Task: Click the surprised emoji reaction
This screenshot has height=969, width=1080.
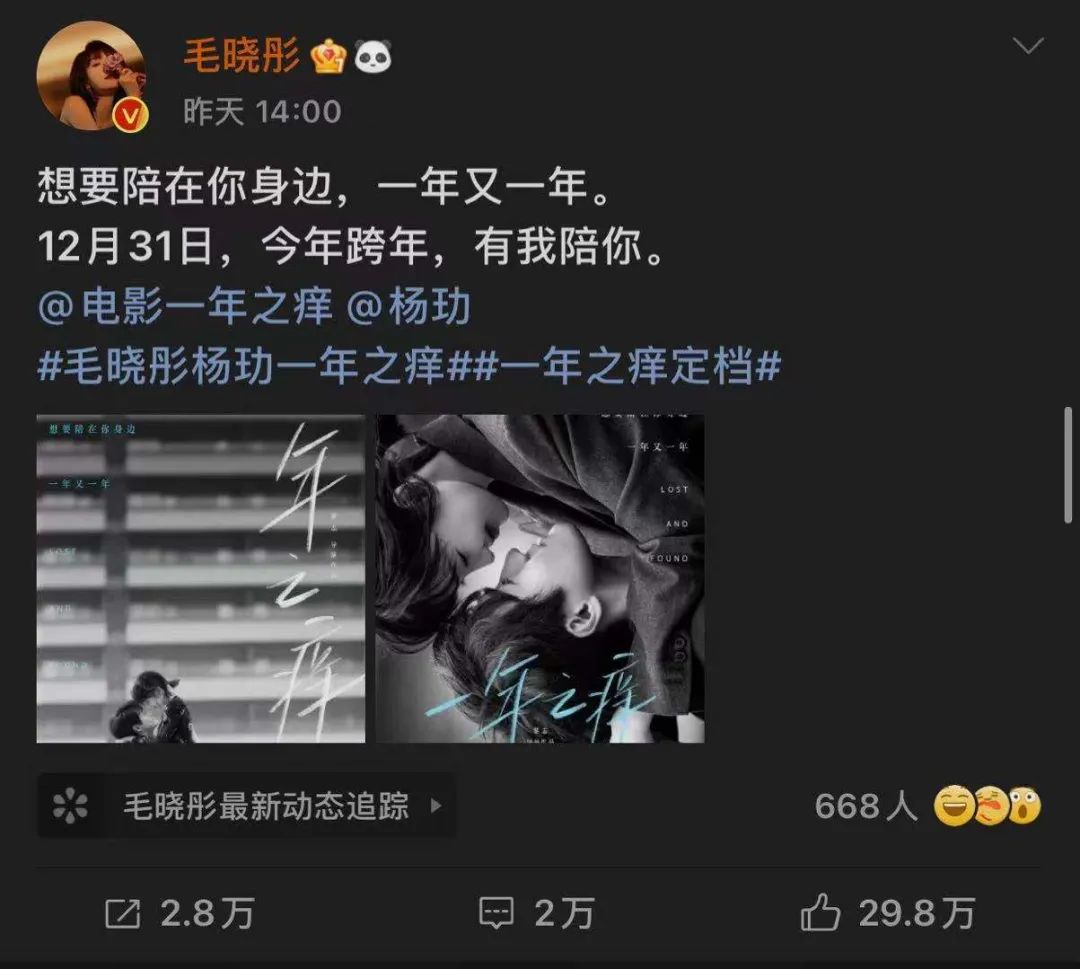Action: click(1025, 805)
